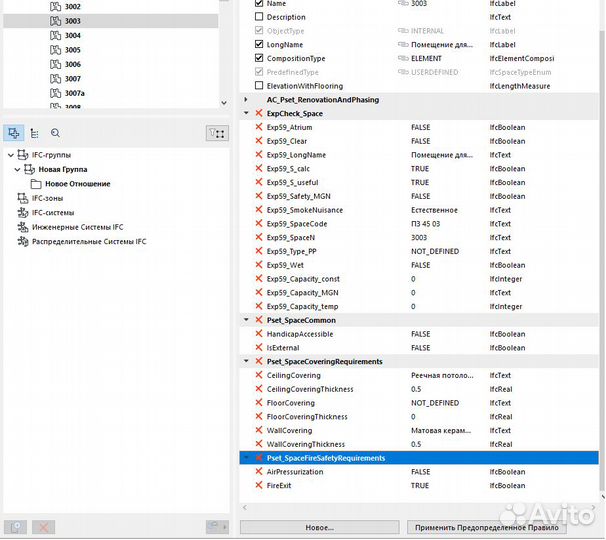The image size is (606, 540).
Task: Click the link icon beside LongName value
Action: pos(402,45)
